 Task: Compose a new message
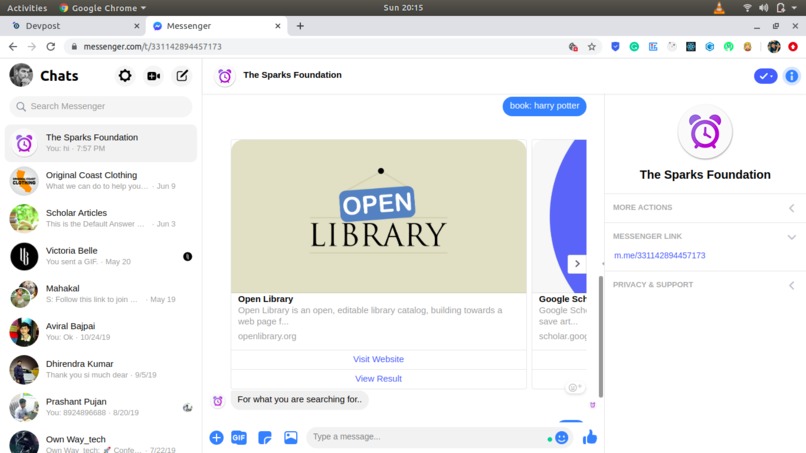[182, 76]
